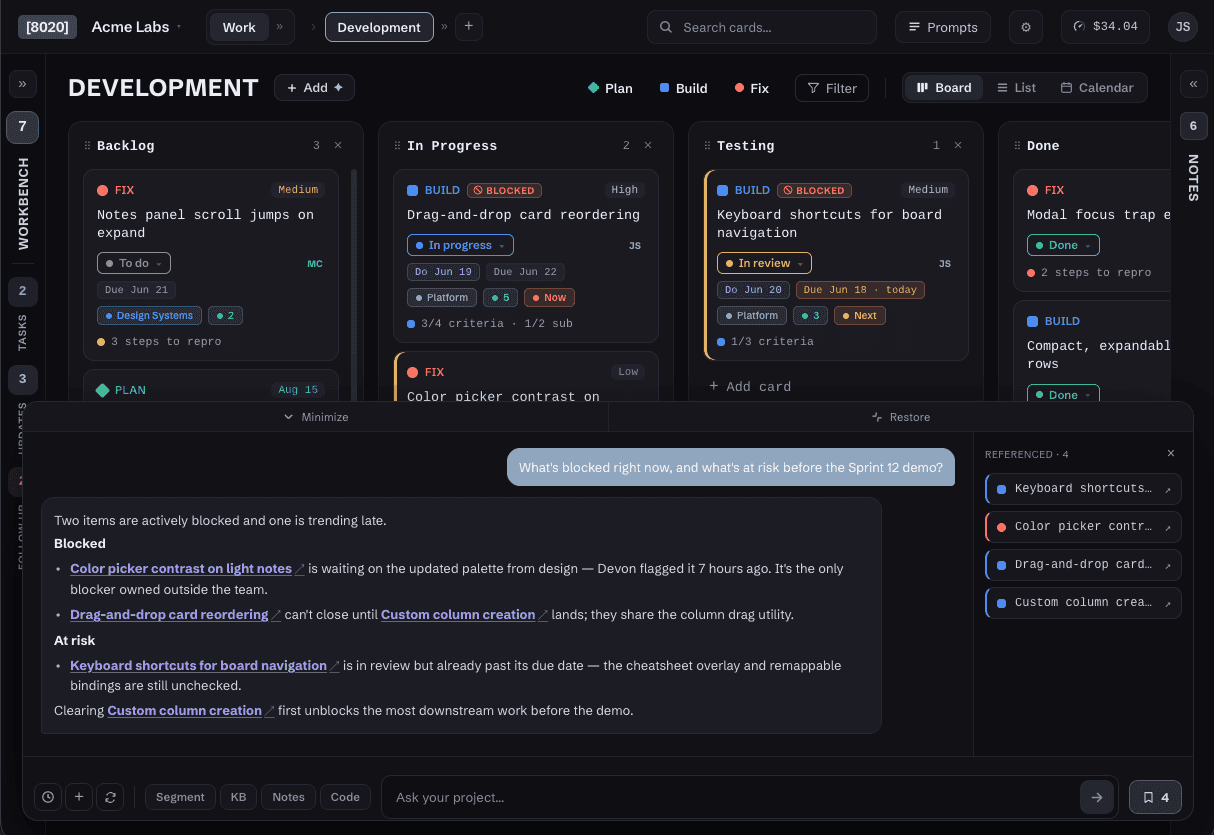Focus the Search cards field
The image size is (1214, 835).
point(762,27)
